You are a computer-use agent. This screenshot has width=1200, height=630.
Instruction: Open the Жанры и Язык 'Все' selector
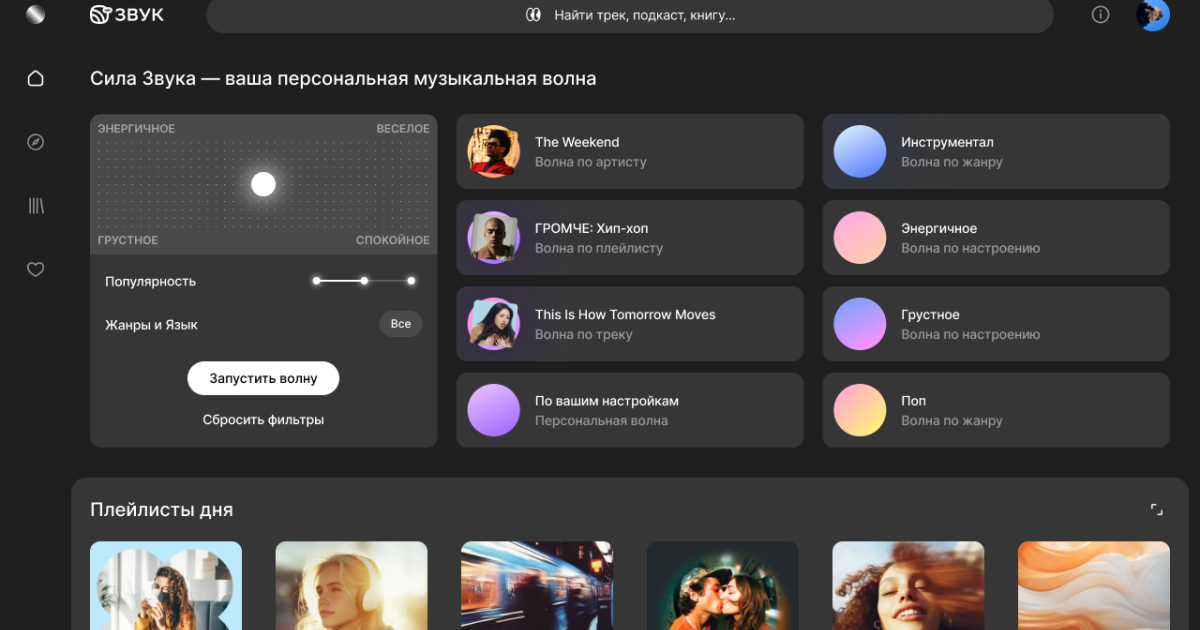point(401,324)
